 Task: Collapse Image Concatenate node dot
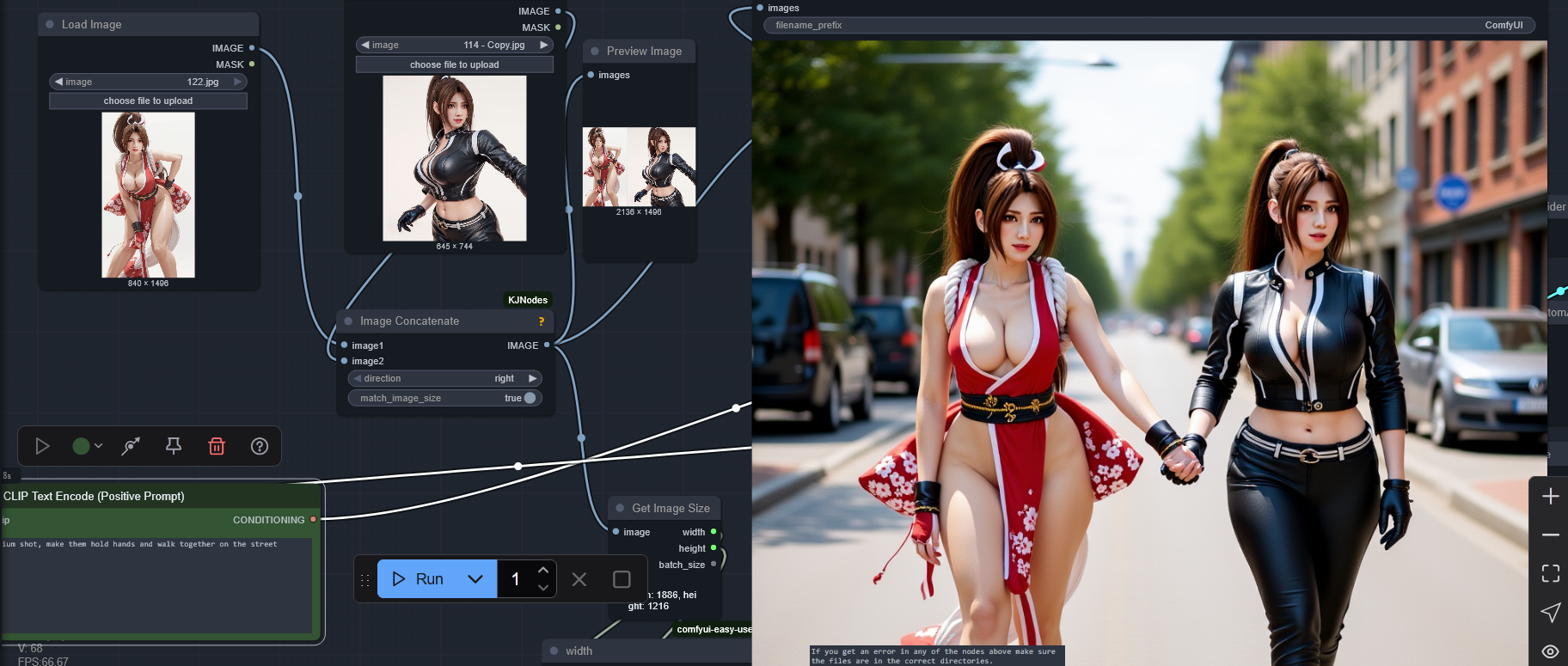[348, 321]
